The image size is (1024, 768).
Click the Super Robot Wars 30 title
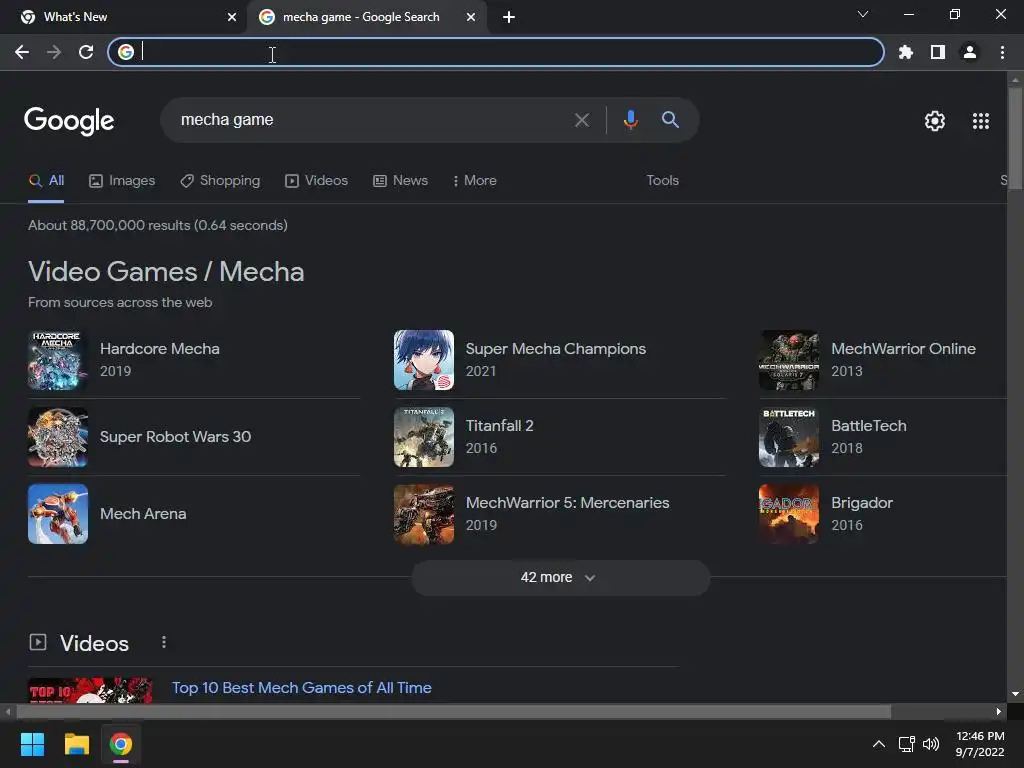point(175,437)
